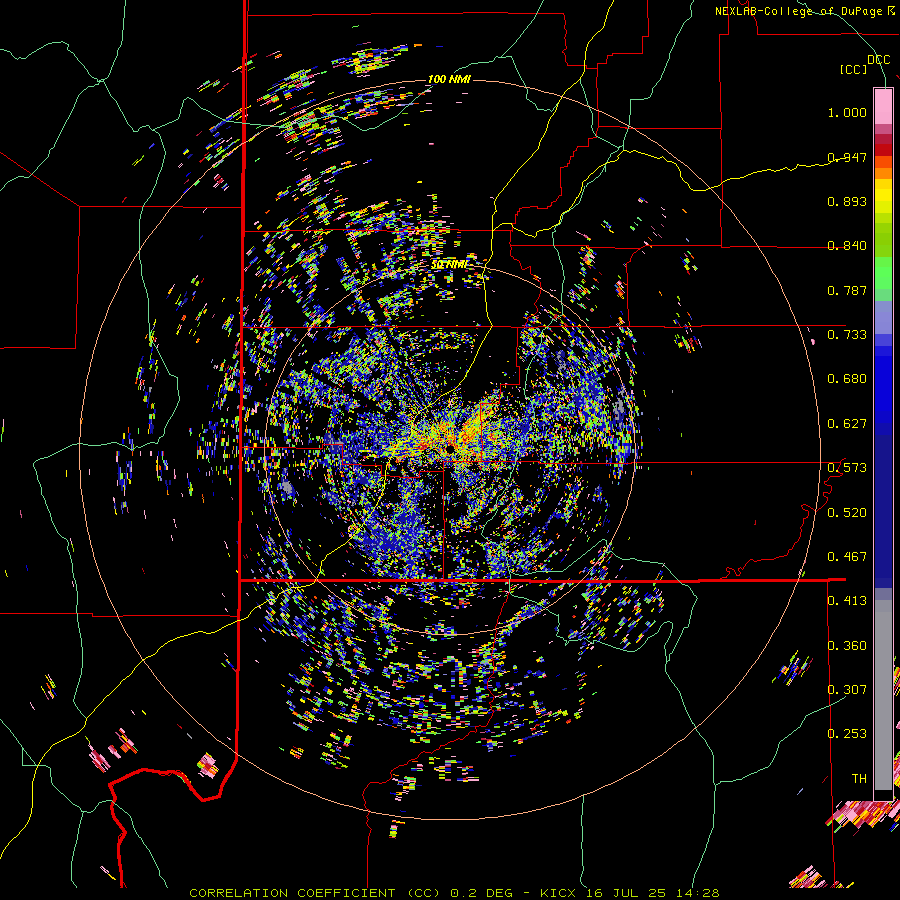Pick the red band of the color scale
The width and height of the screenshot is (900, 900).
(x=883, y=149)
